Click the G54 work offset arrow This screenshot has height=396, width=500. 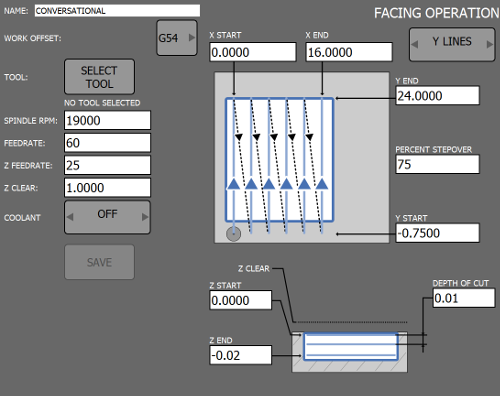[192, 37]
